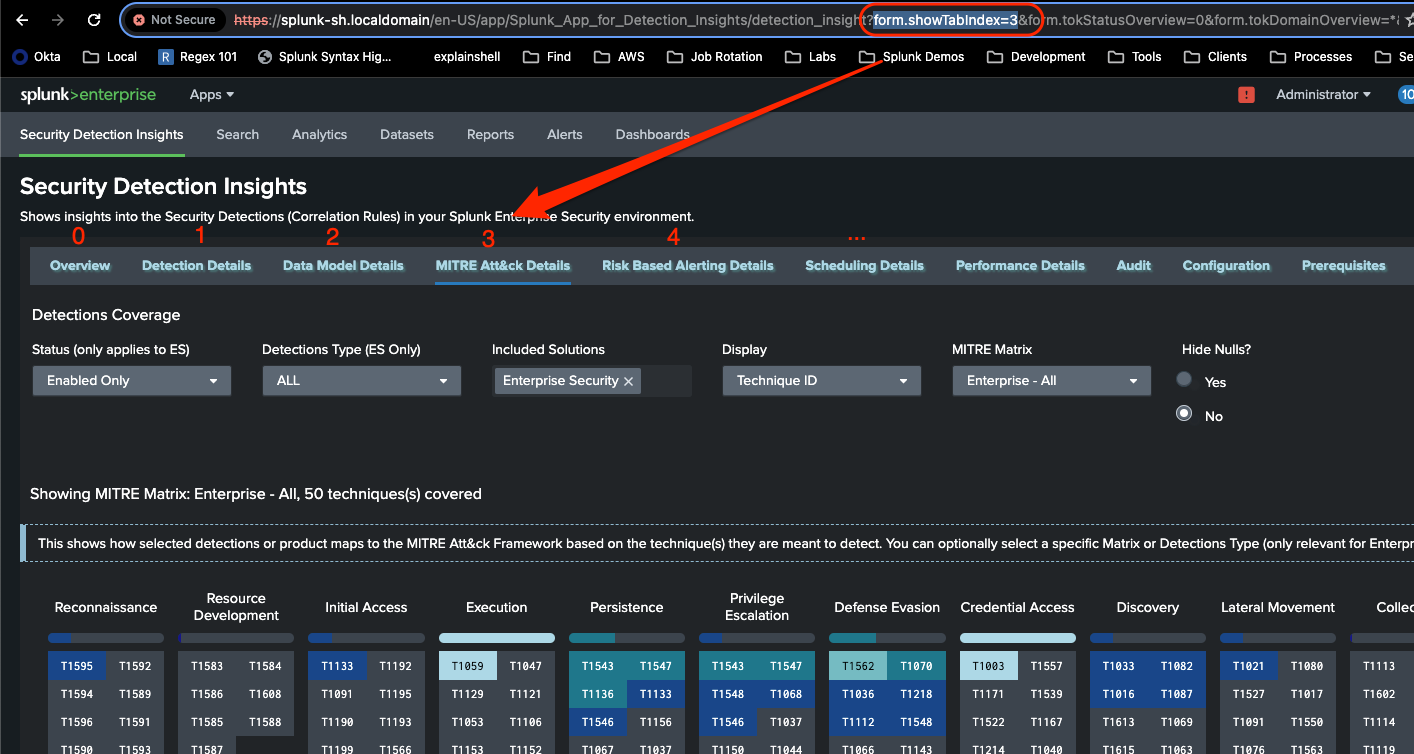
Task: Click the browser back arrow
Action: [x=22, y=19]
